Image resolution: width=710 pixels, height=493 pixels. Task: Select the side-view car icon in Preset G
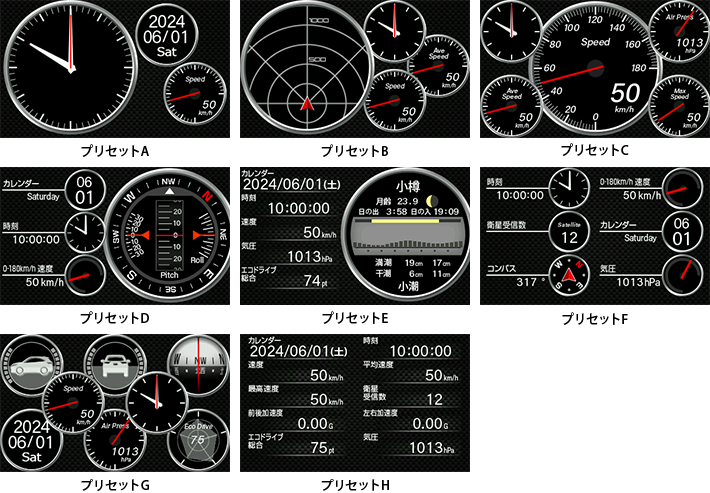pyautogui.click(x=36, y=362)
